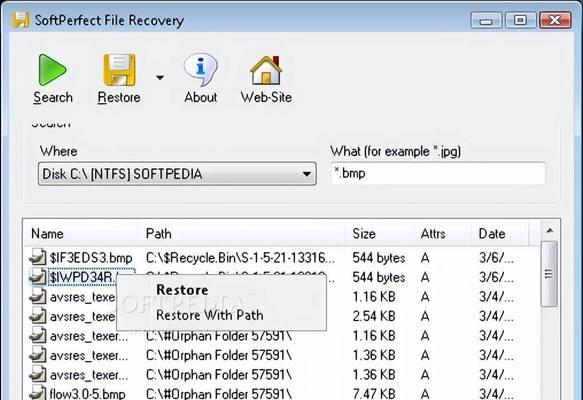This screenshot has width=583, height=400.
Task: Choose Restore With Path from context menu
Action: (210, 315)
